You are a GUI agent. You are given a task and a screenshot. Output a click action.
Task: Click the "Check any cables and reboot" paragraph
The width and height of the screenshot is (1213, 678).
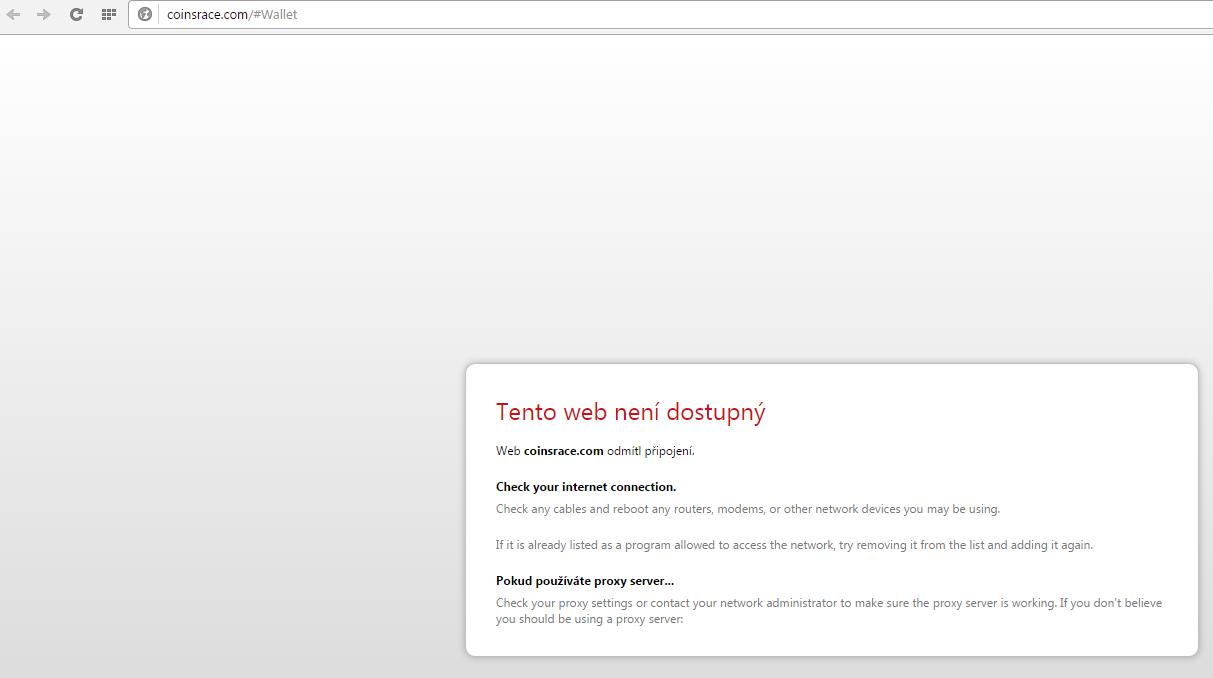pyautogui.click(x=747, y=509)
